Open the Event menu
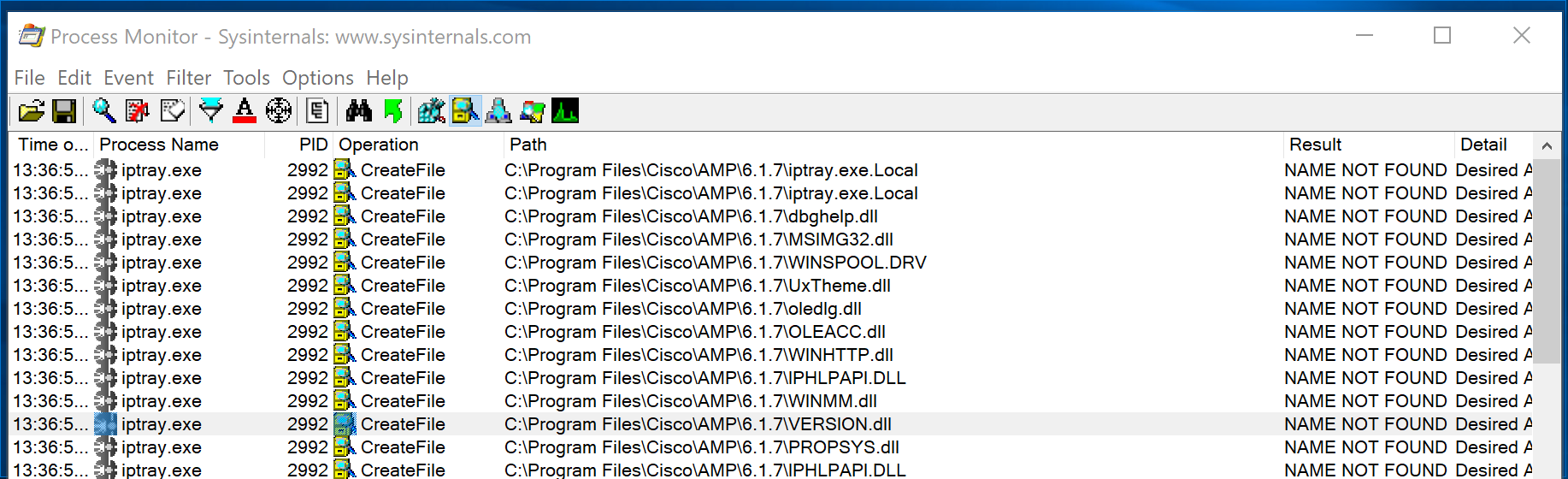This screenshot has height=479, width=1568. [128, 78]
